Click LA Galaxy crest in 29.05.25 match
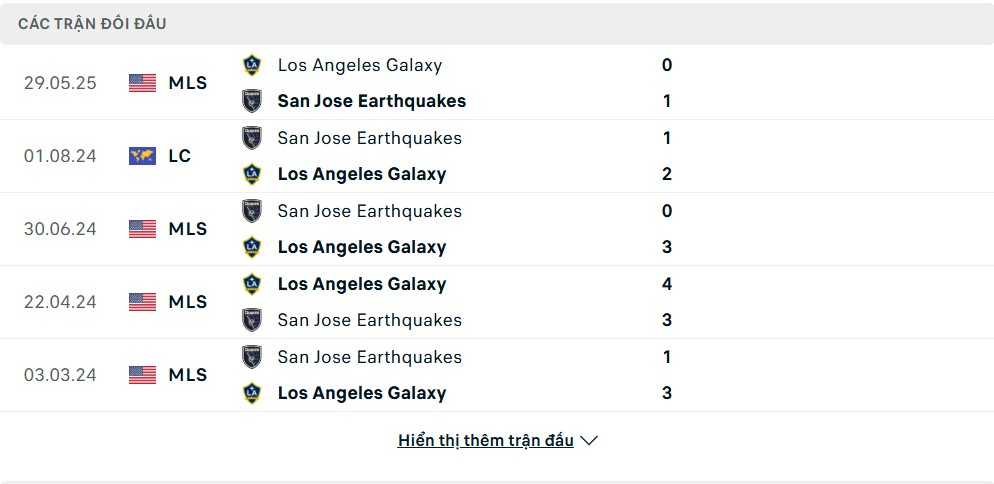 tap(252, 65)
